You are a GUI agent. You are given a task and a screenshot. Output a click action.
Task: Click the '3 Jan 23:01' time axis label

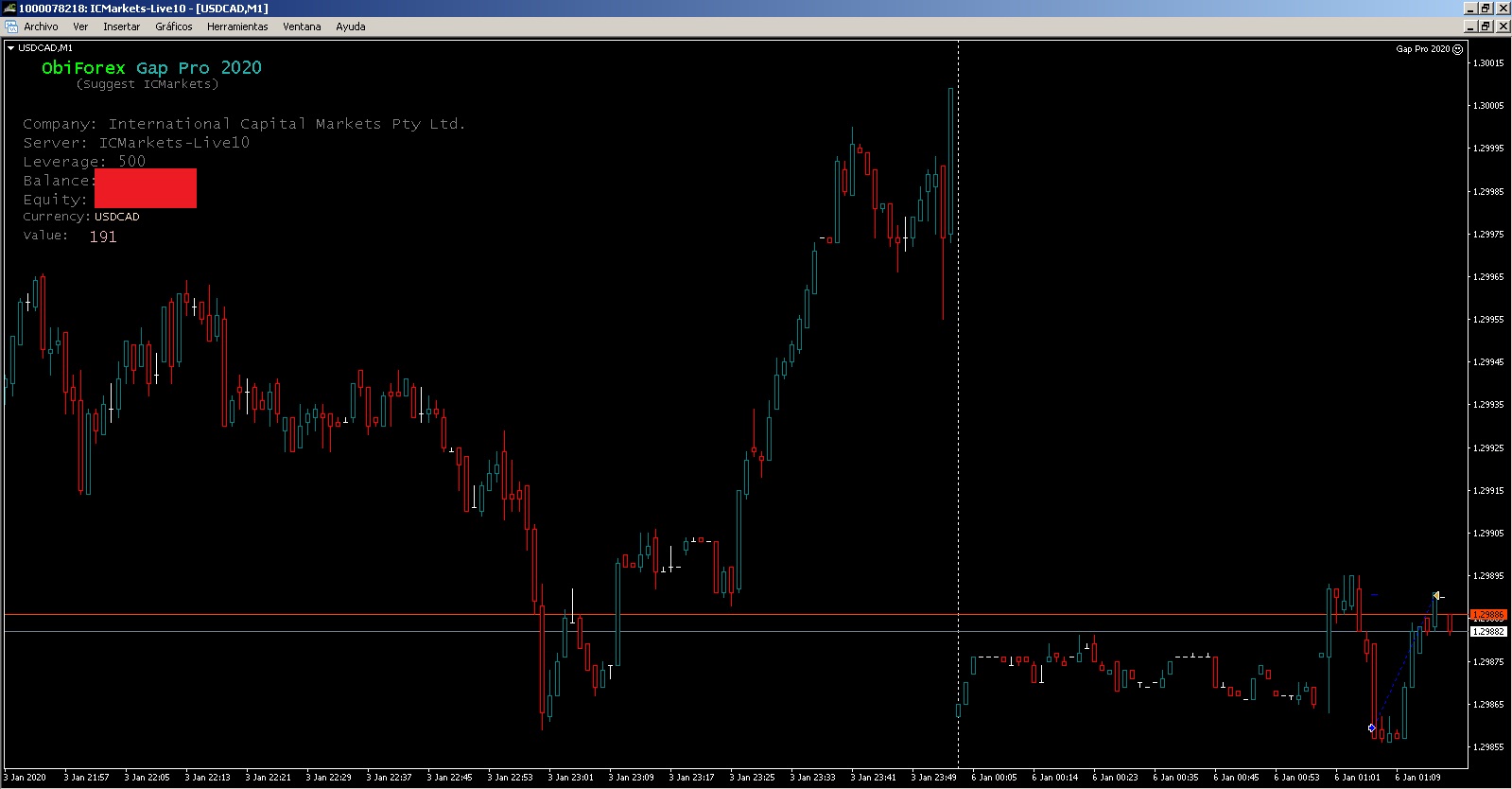tap(570, 778)
